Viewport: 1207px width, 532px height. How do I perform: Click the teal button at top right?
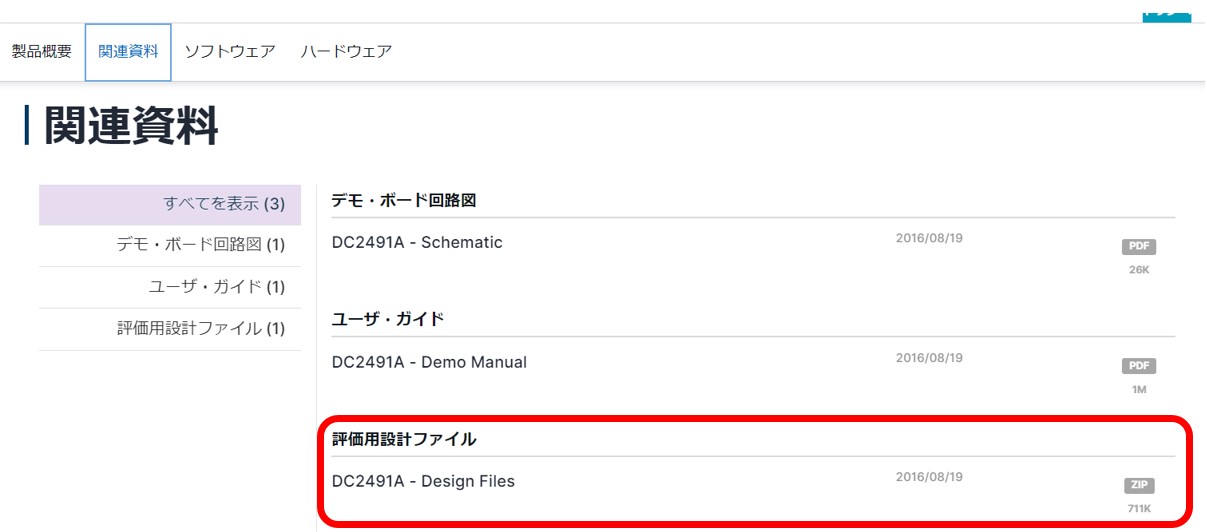(x=1166, y=12)
